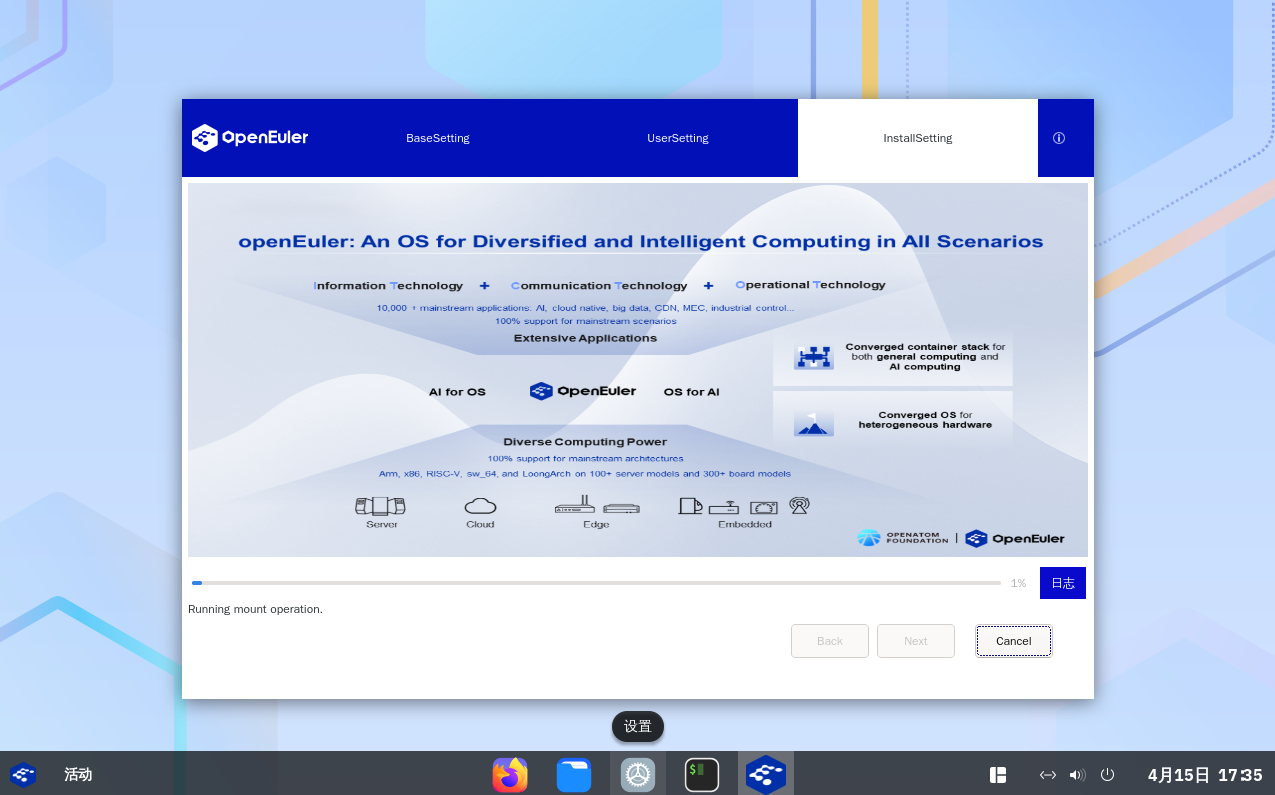The height and width of the screenshot is (795, 1275).
Task: Click the openEuler installer taskbar icon
Action: (766, 774)
